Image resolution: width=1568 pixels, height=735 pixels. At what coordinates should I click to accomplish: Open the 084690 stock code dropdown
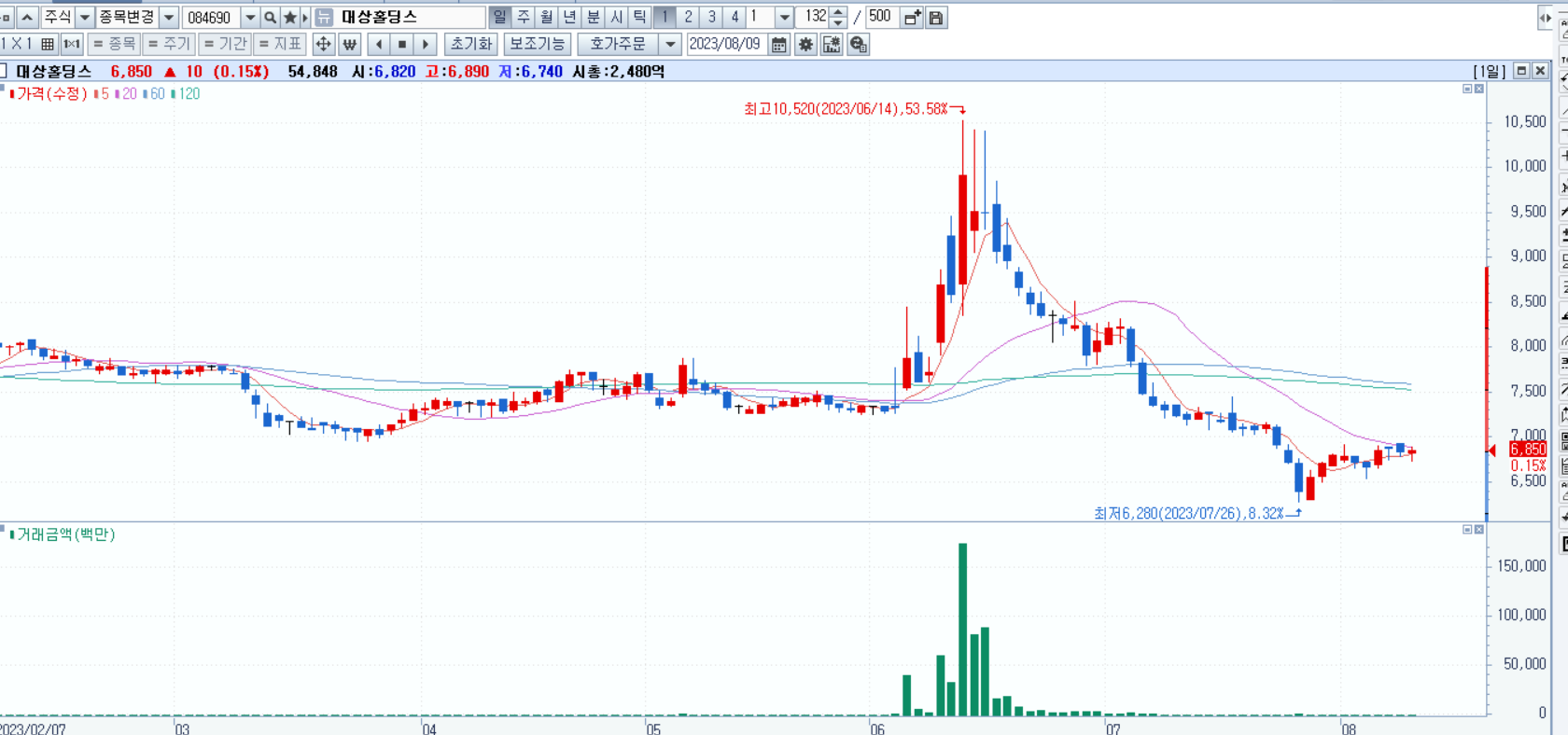coord(250,17)
